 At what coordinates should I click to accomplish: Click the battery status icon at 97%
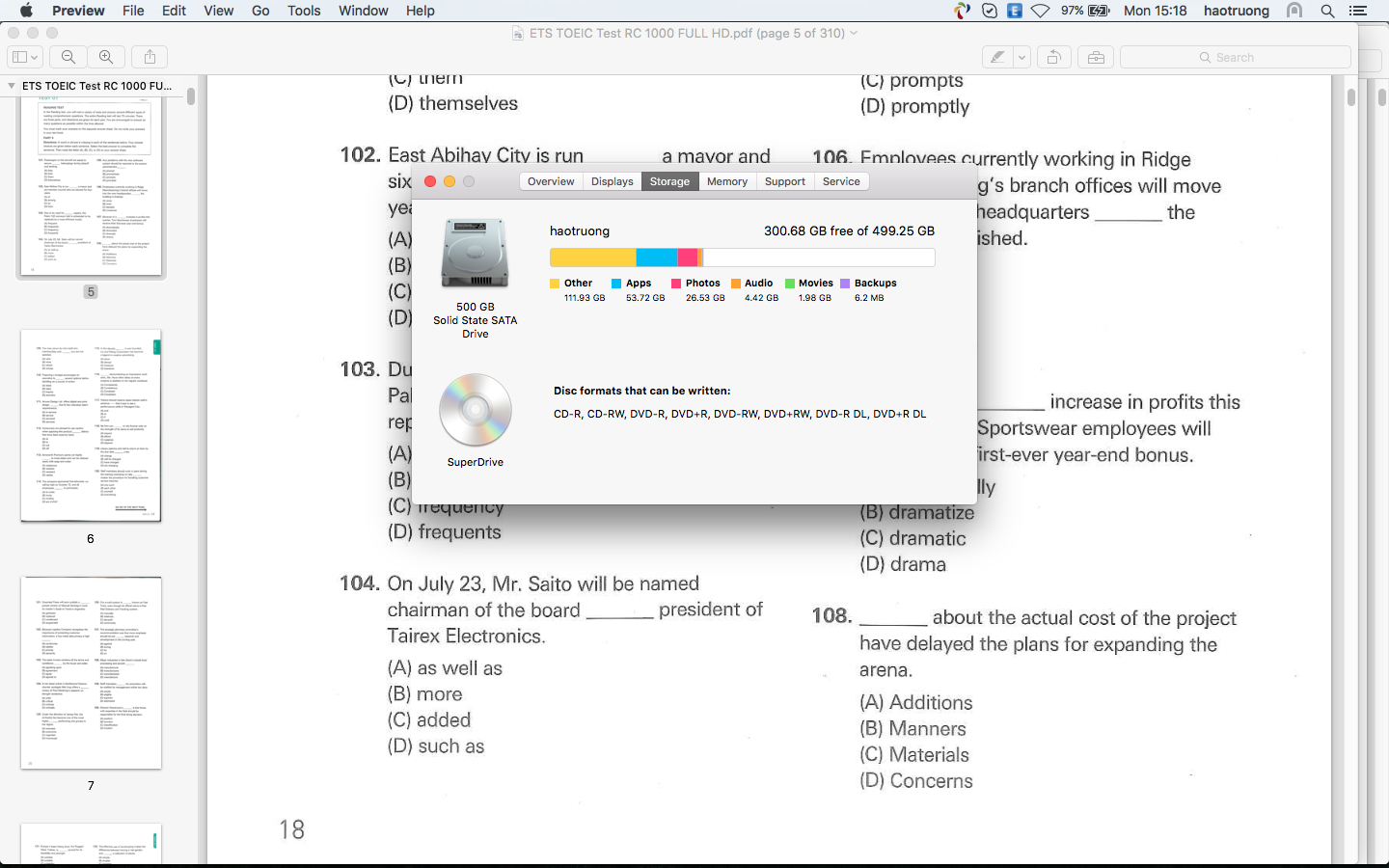point(1099,11)
